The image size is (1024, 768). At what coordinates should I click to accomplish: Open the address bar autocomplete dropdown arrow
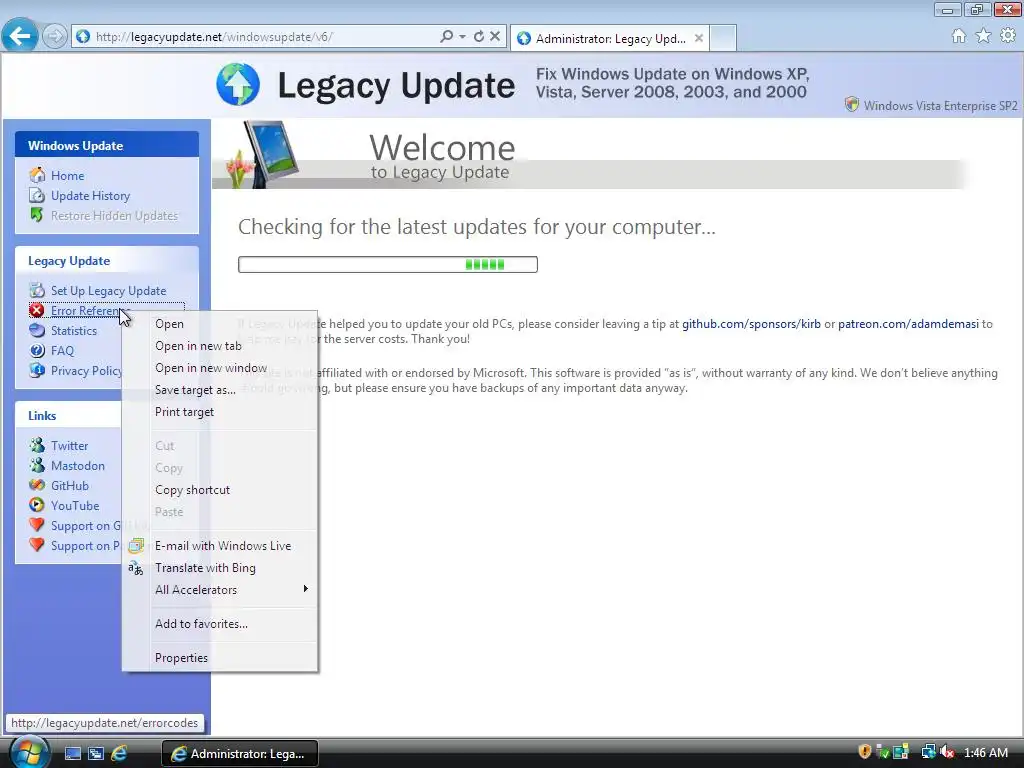pos(462,37)
